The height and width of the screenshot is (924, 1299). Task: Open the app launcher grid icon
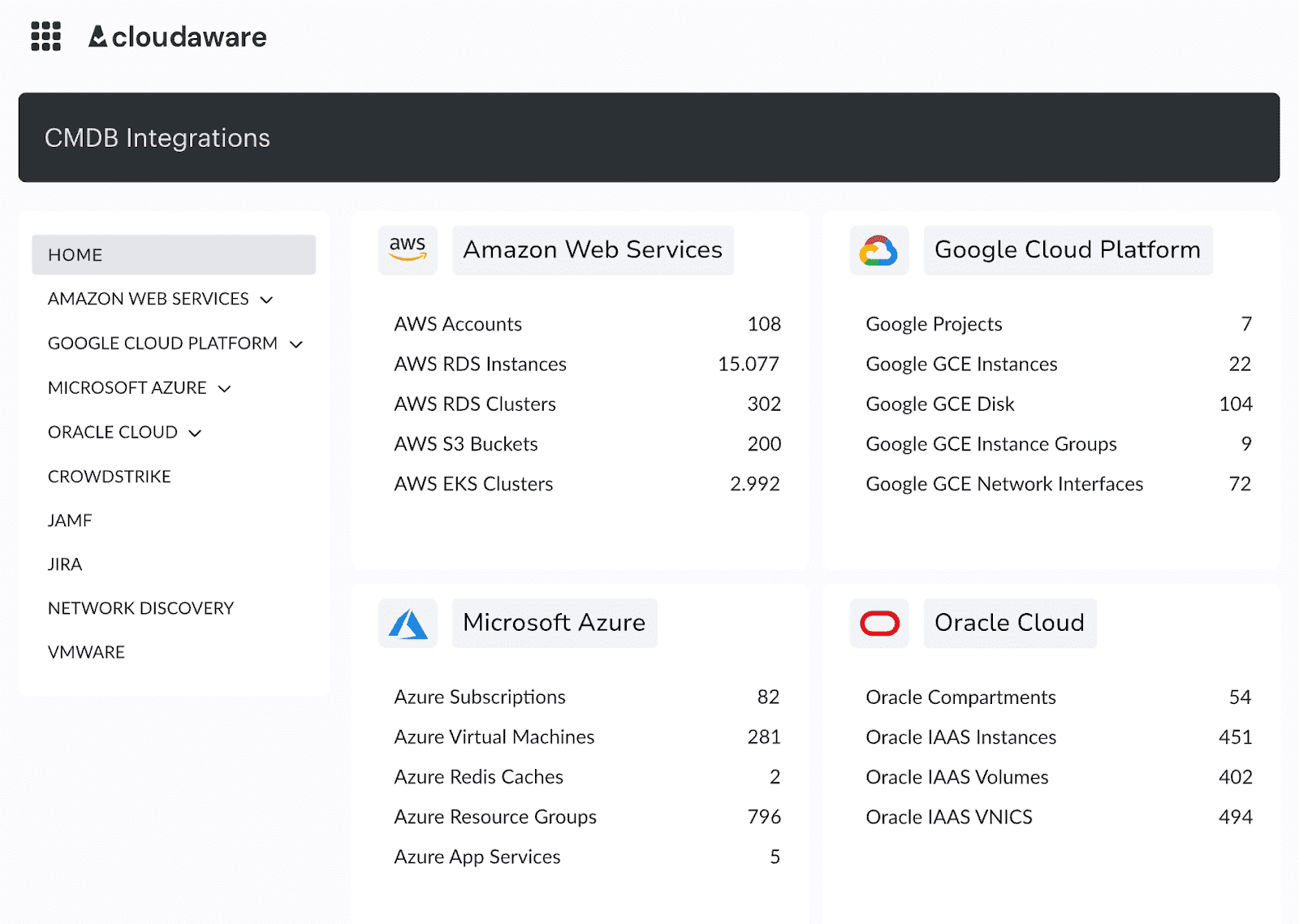[45, 37]
